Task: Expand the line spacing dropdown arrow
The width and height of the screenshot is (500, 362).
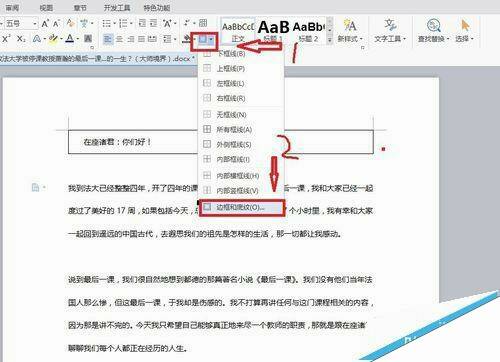Action: click(175, 39)
